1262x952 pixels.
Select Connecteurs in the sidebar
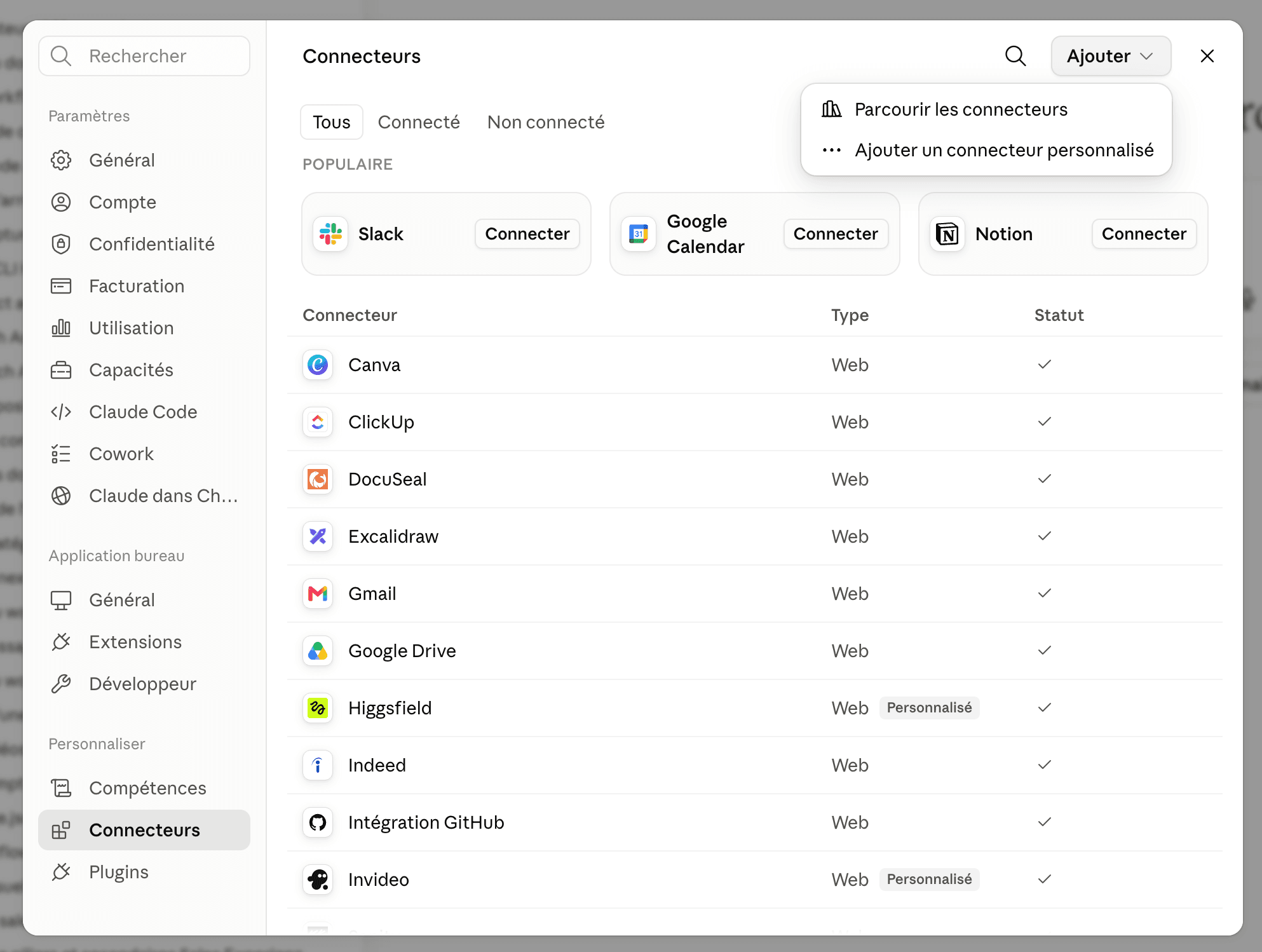144,830
